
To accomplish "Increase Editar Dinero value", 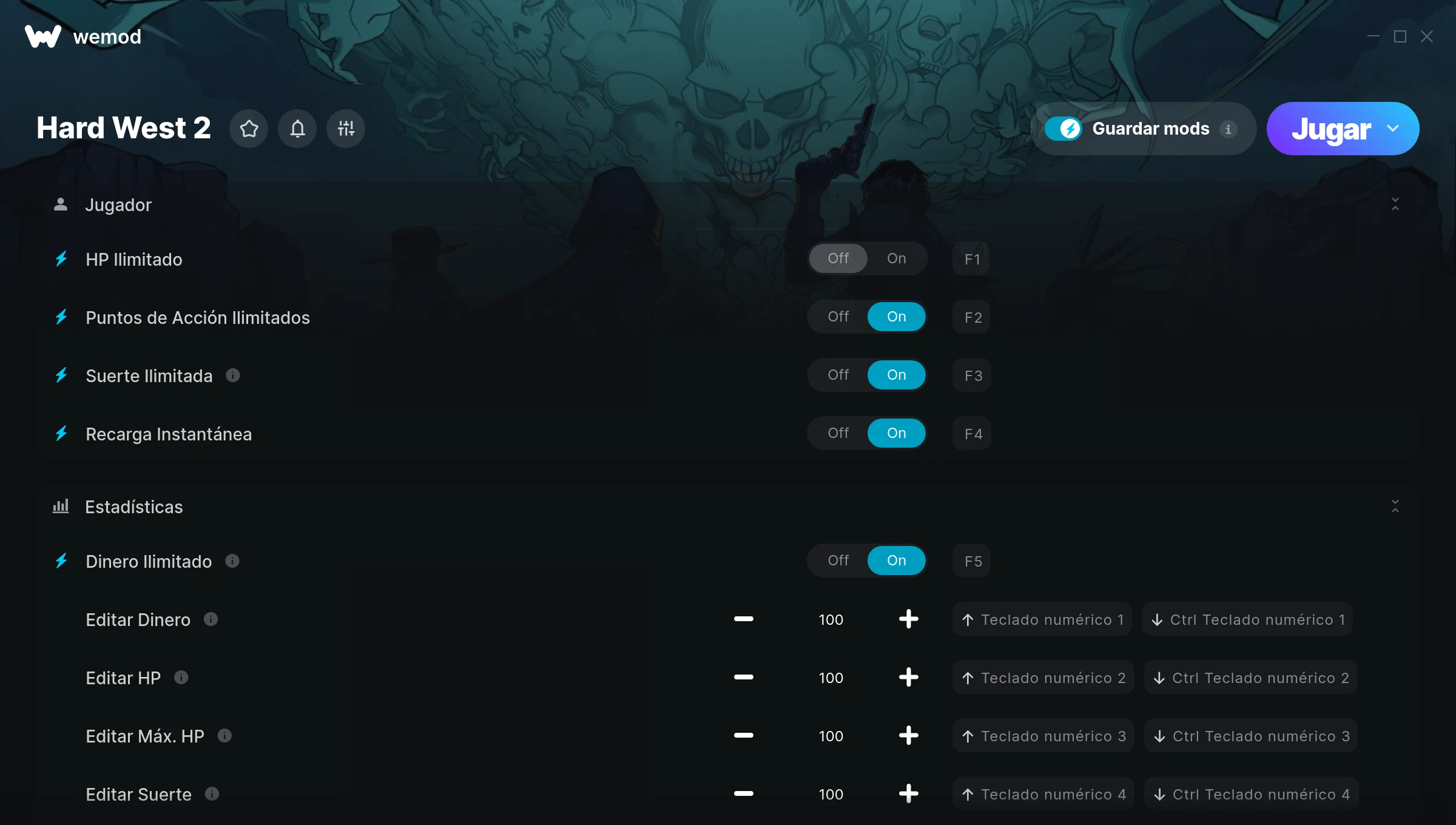I will tap(908, 619).
